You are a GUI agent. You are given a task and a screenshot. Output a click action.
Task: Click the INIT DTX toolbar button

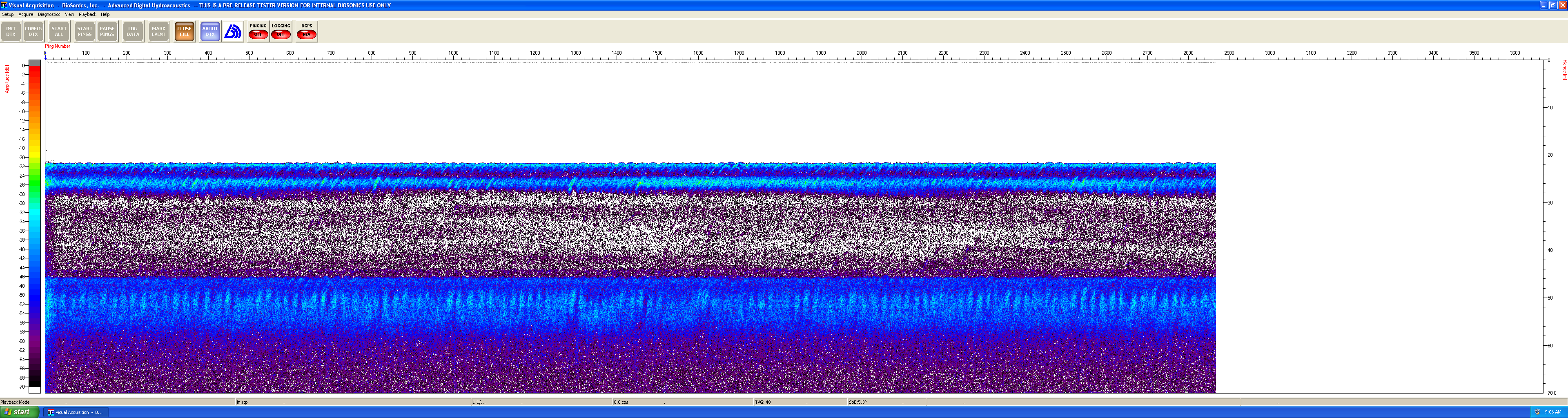point(11,32)
